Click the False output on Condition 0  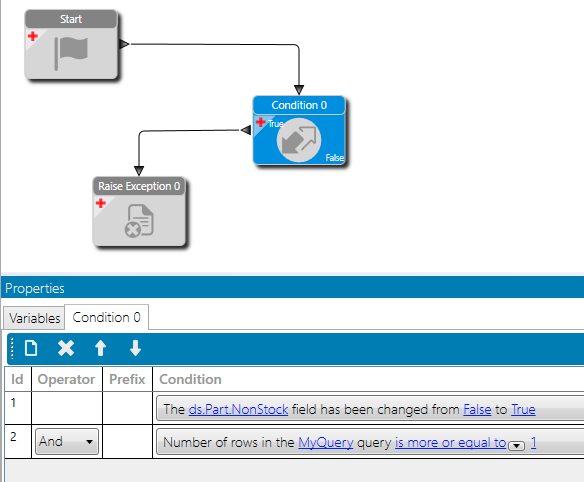[334, 158]
